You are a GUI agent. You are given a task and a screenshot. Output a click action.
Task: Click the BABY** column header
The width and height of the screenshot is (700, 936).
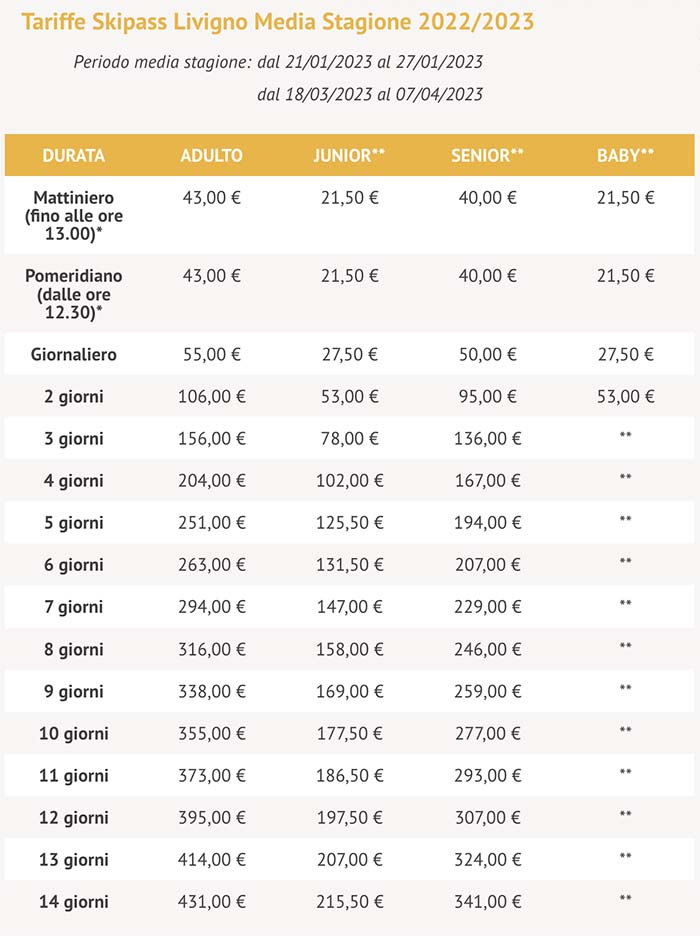625,156
